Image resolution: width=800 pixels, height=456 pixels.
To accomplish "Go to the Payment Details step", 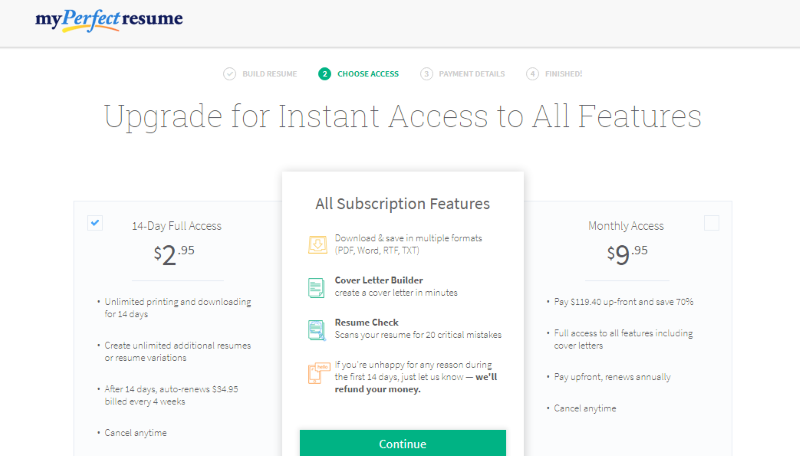I will [472, 74].
